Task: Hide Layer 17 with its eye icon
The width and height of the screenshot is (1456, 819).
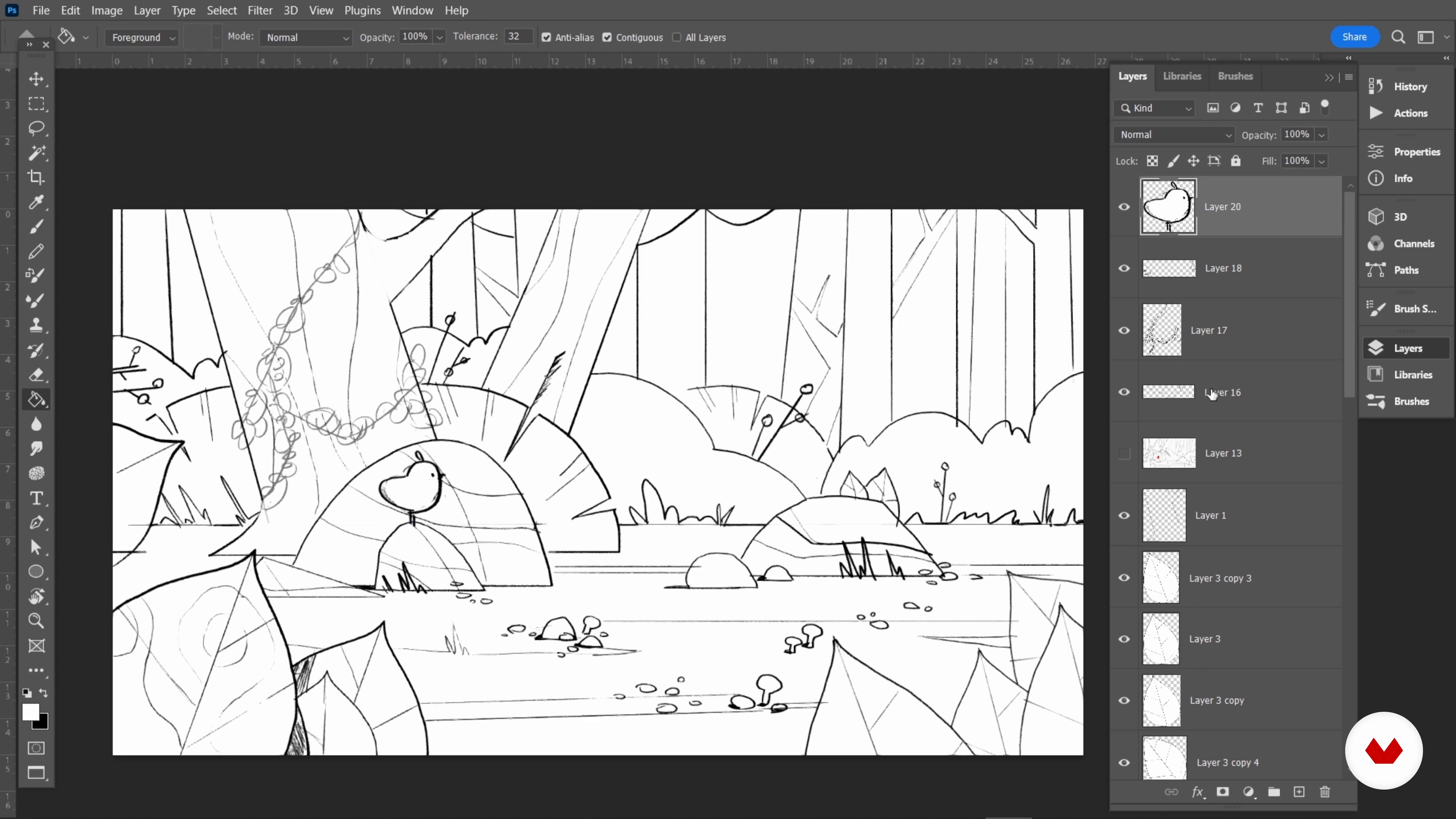Action: 1124,331
